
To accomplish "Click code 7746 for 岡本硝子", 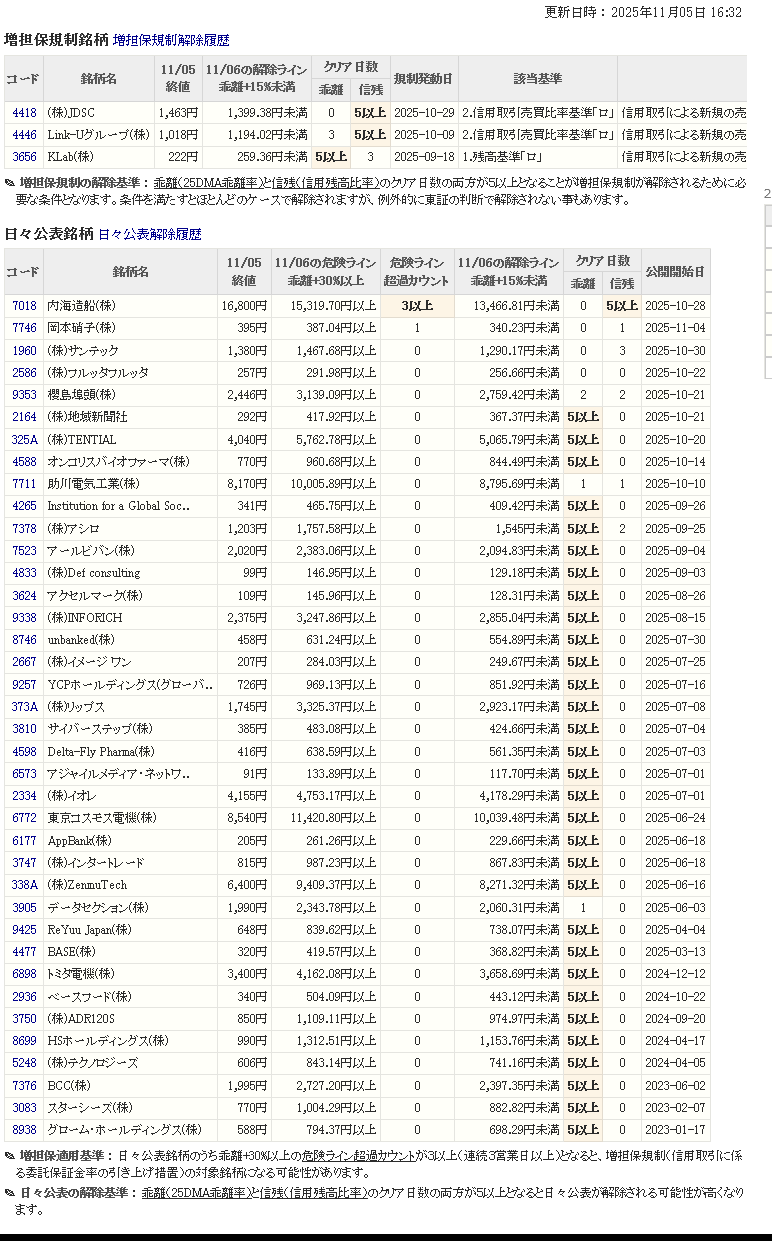I will click(x=24, y=328).
